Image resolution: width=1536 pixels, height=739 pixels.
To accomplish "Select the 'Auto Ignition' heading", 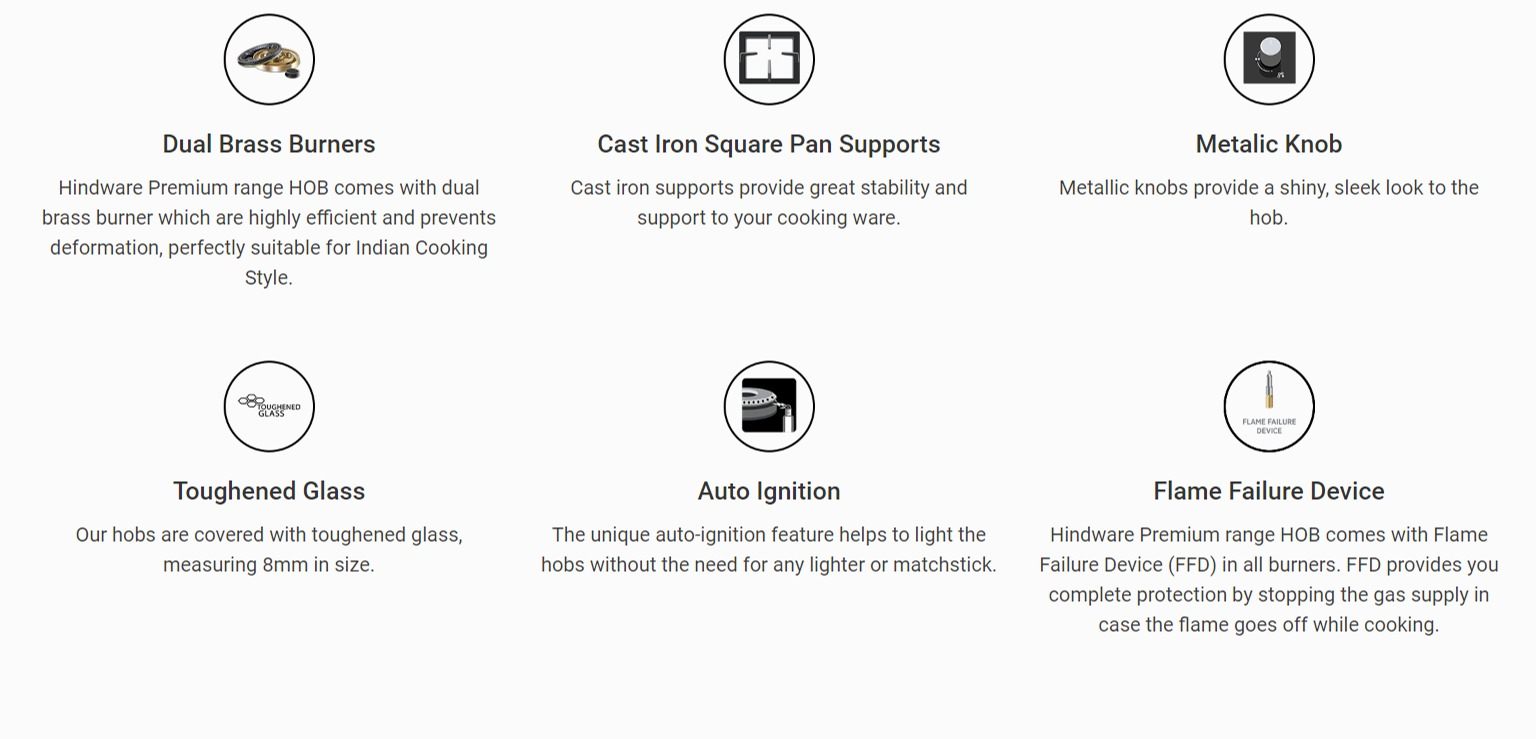I will pos(769,491).
